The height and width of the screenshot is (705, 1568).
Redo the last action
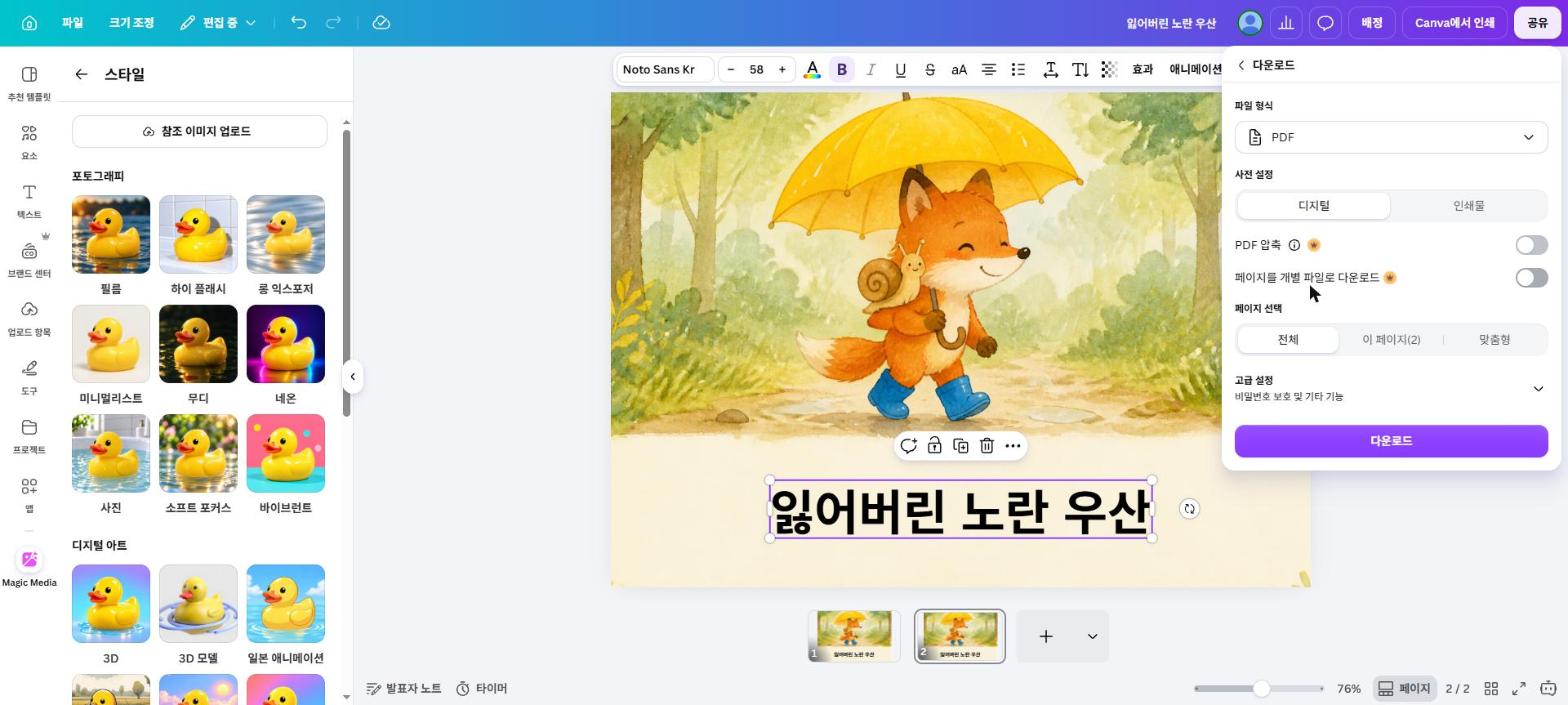(334, 22)
